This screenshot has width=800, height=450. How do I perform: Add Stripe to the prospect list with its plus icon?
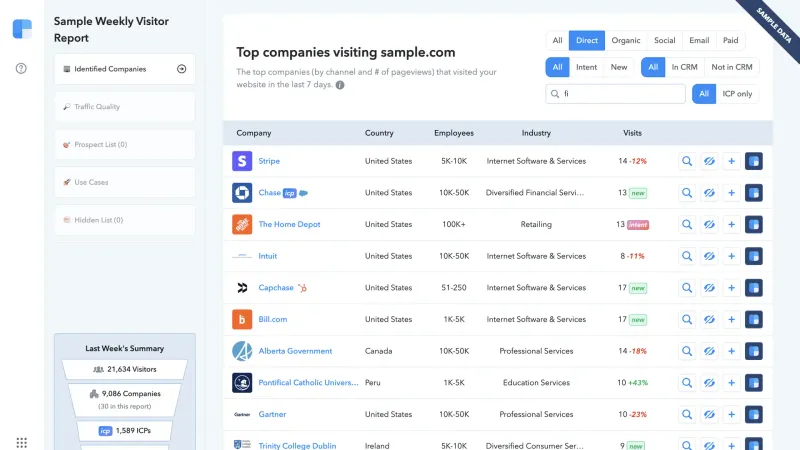(731, 161)
